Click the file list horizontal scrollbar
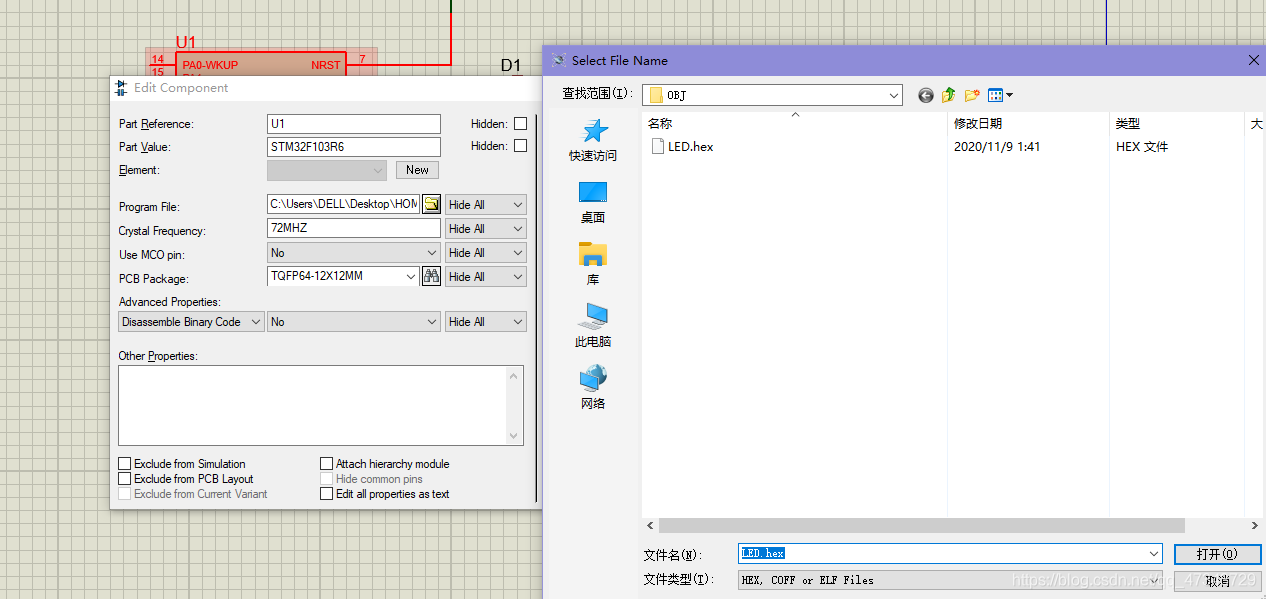The height and width of the screenshot is (599, 1266). click(x=922, y=526)
